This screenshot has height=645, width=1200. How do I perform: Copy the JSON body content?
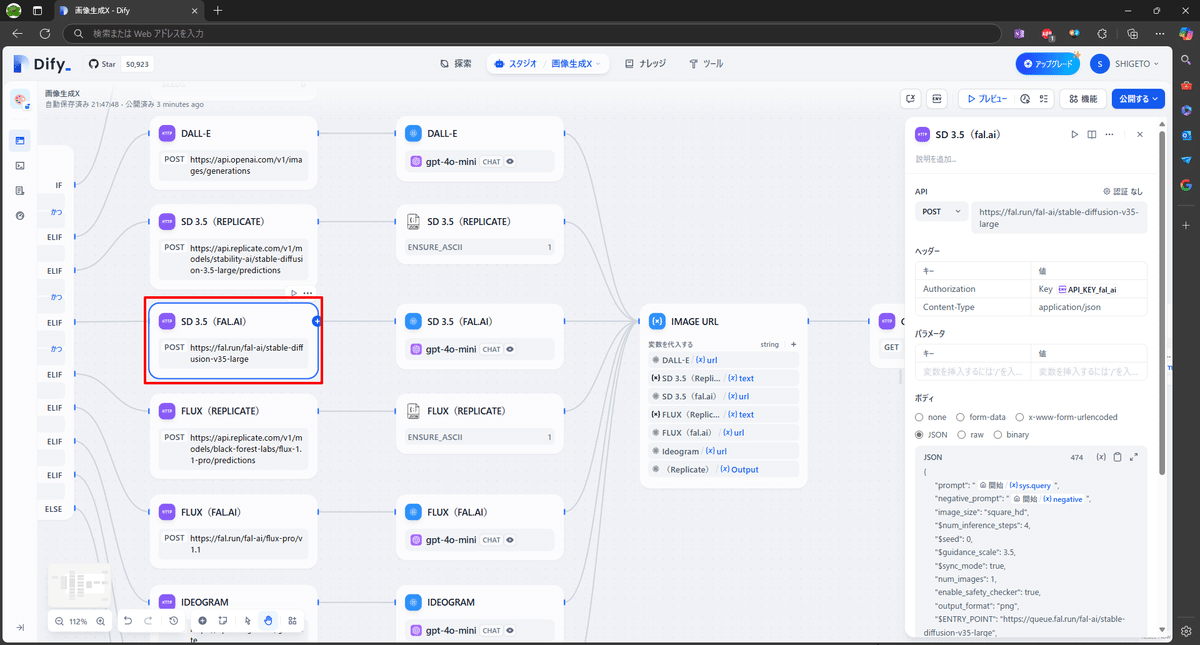pyautogui.click(x=1117, y=457)
